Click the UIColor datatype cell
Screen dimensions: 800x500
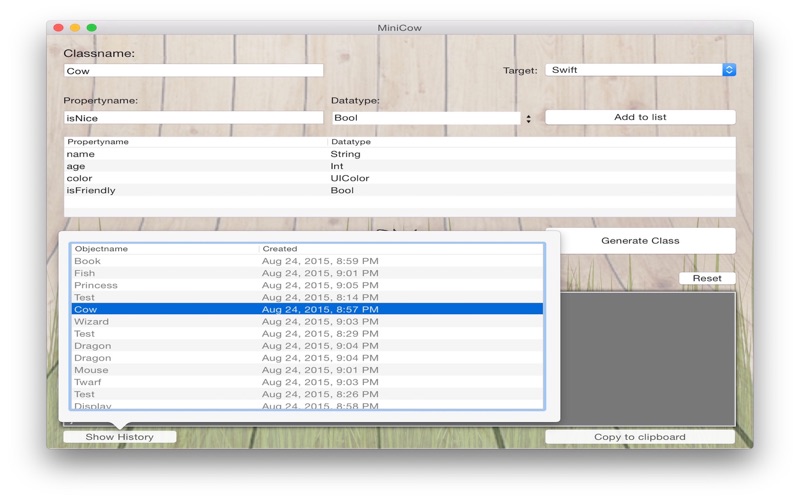pyautogui.click(x=349, y=178)
